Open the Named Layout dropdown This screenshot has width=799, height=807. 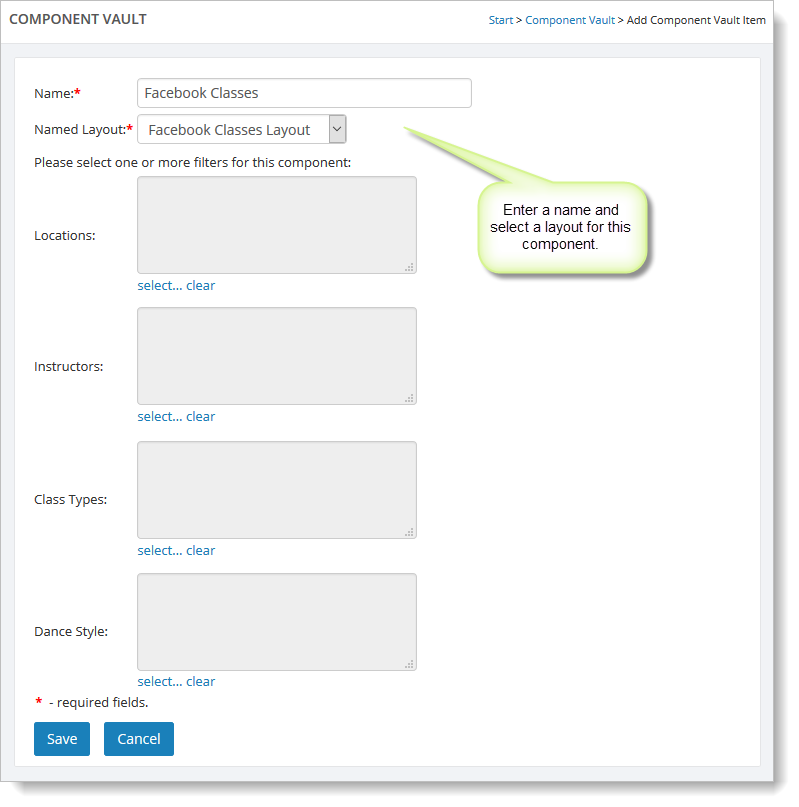tap(241, 129)
